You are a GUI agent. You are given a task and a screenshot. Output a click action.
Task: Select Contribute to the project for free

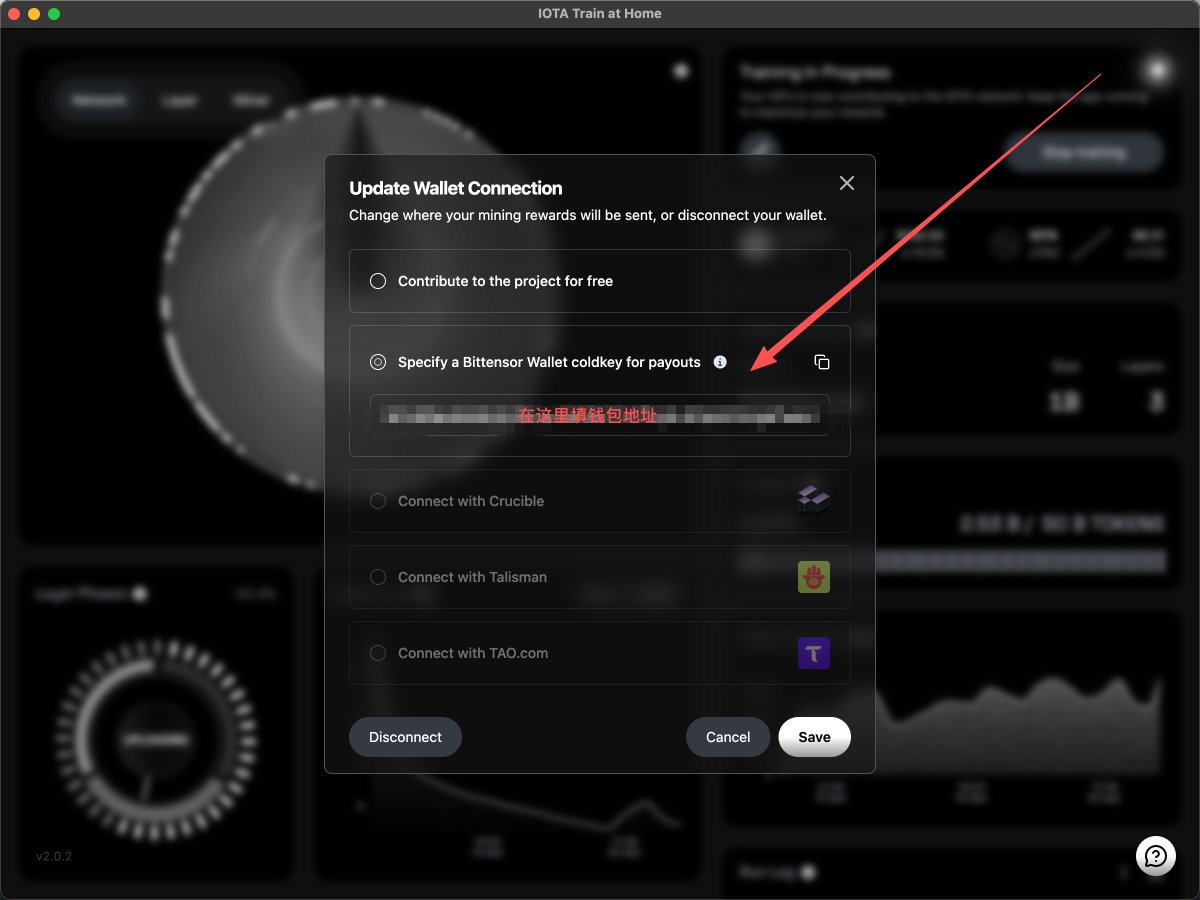pyautogui.click(x=378, y=281)
